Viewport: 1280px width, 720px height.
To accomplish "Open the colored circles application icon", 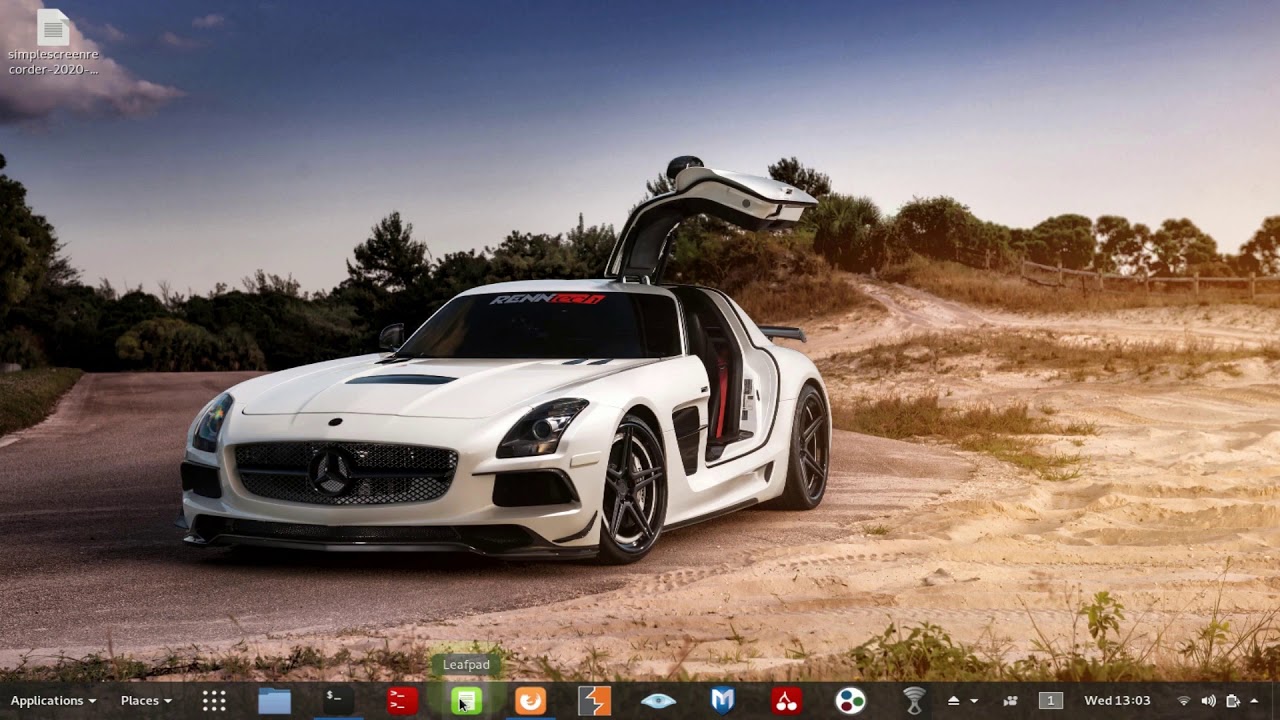I will [850, 701].
